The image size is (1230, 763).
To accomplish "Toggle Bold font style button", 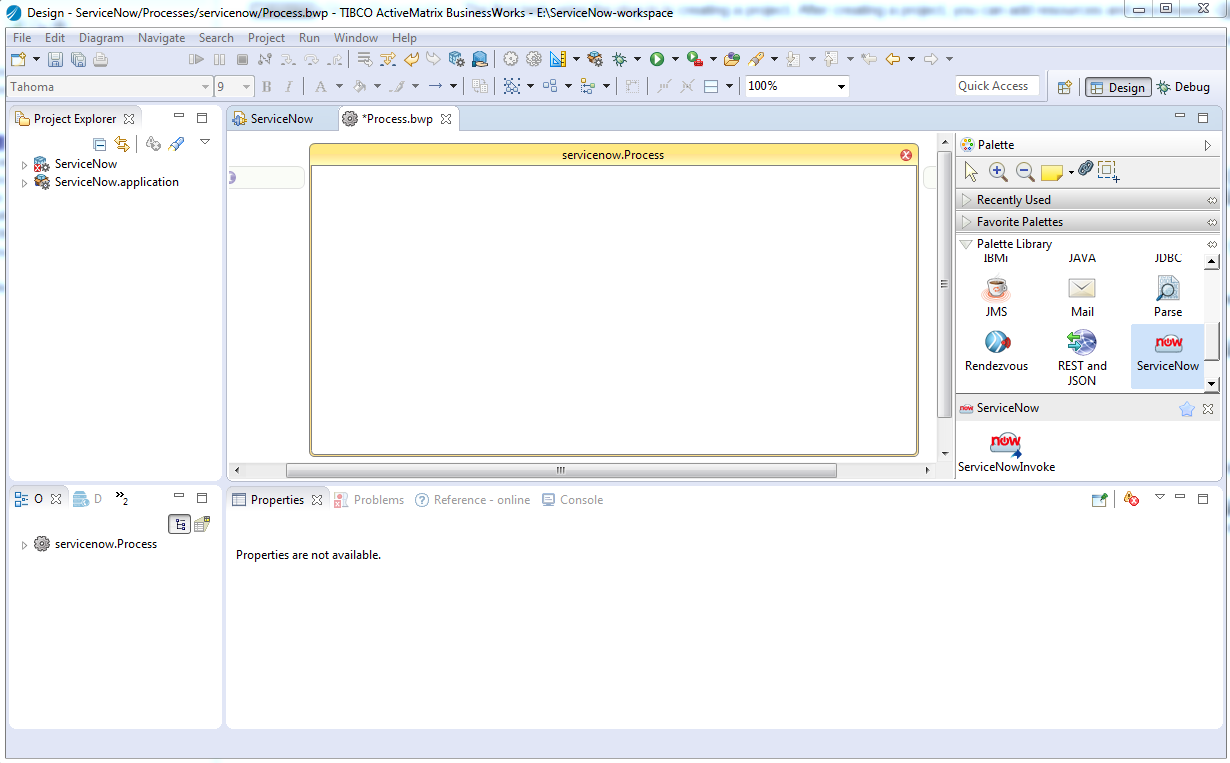I will [267, 87].
